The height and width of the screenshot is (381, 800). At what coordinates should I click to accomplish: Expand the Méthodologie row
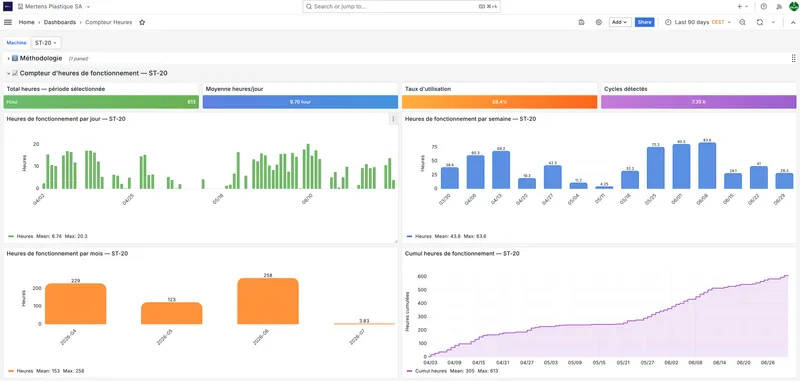tap(9, 58)
